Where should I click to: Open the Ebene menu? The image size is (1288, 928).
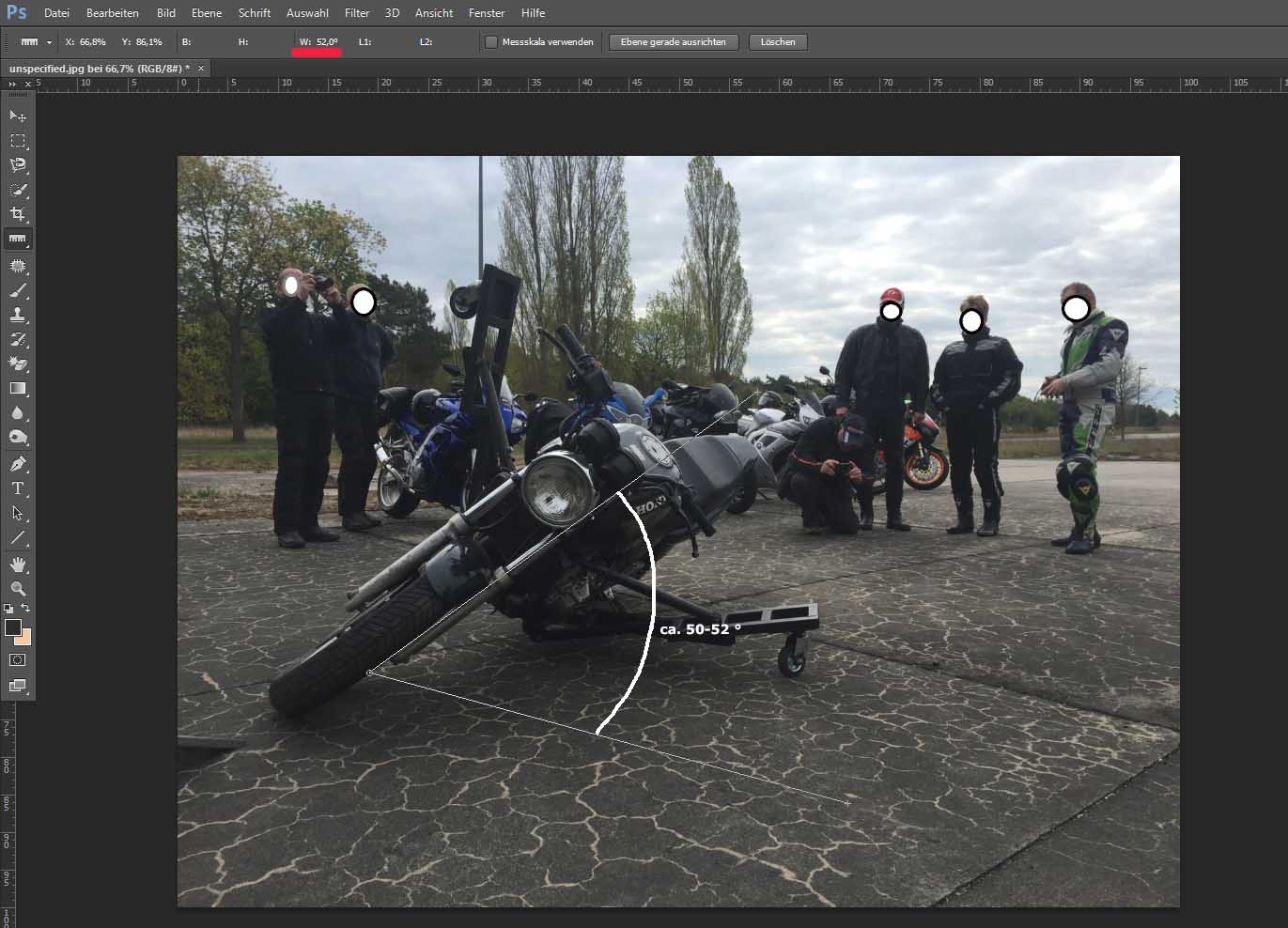[207, 13]
